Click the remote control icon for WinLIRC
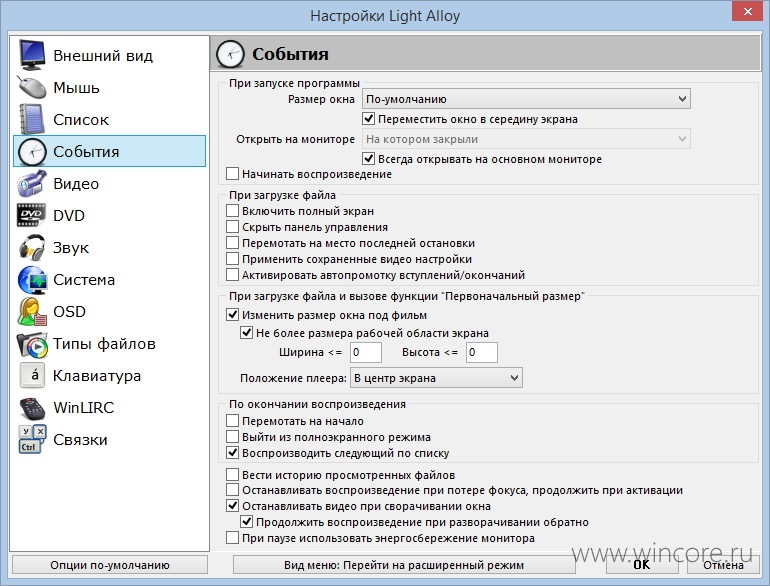 [x=32, y=408]
